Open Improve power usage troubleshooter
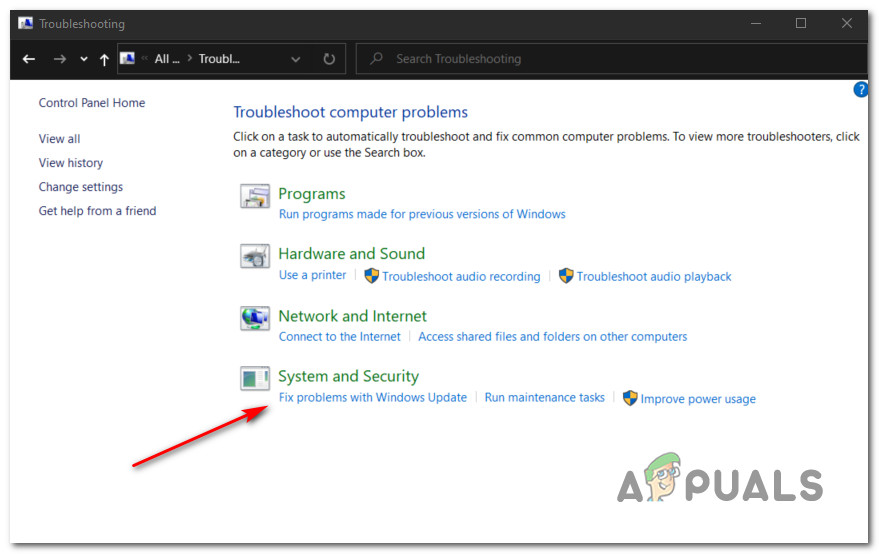This screenshot has width=879, height=554. tap(698, 399)
